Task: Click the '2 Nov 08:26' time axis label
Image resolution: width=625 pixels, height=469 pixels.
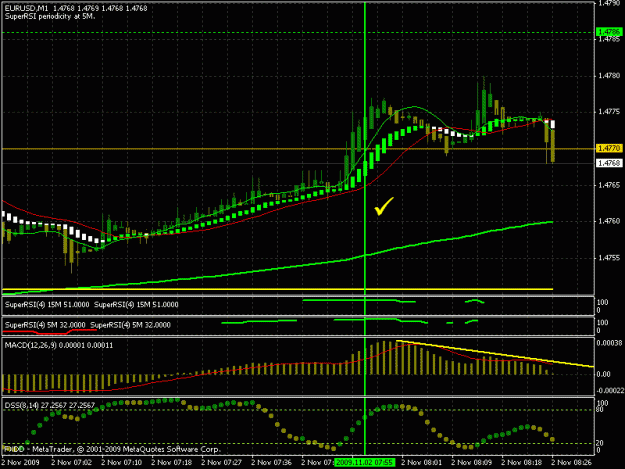Action: [x=572, y=462]
